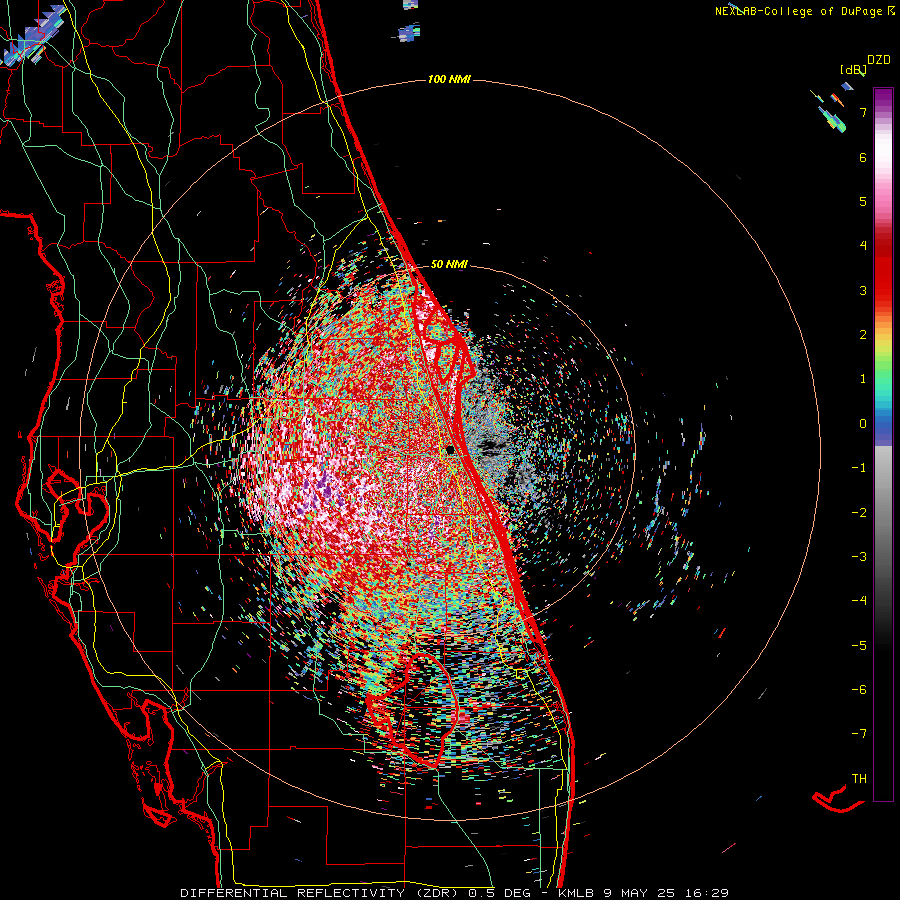Click the [dB] units label

pos(853,70)
